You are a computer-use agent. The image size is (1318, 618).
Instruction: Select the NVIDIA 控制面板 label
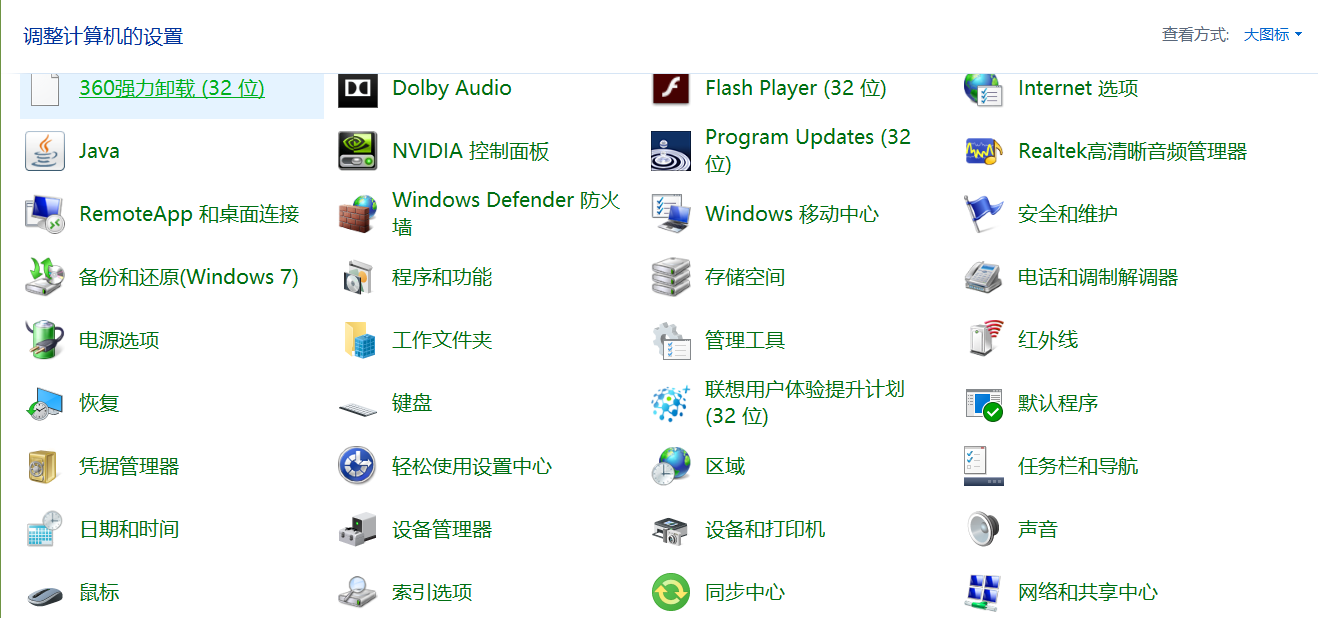point(471,151)
